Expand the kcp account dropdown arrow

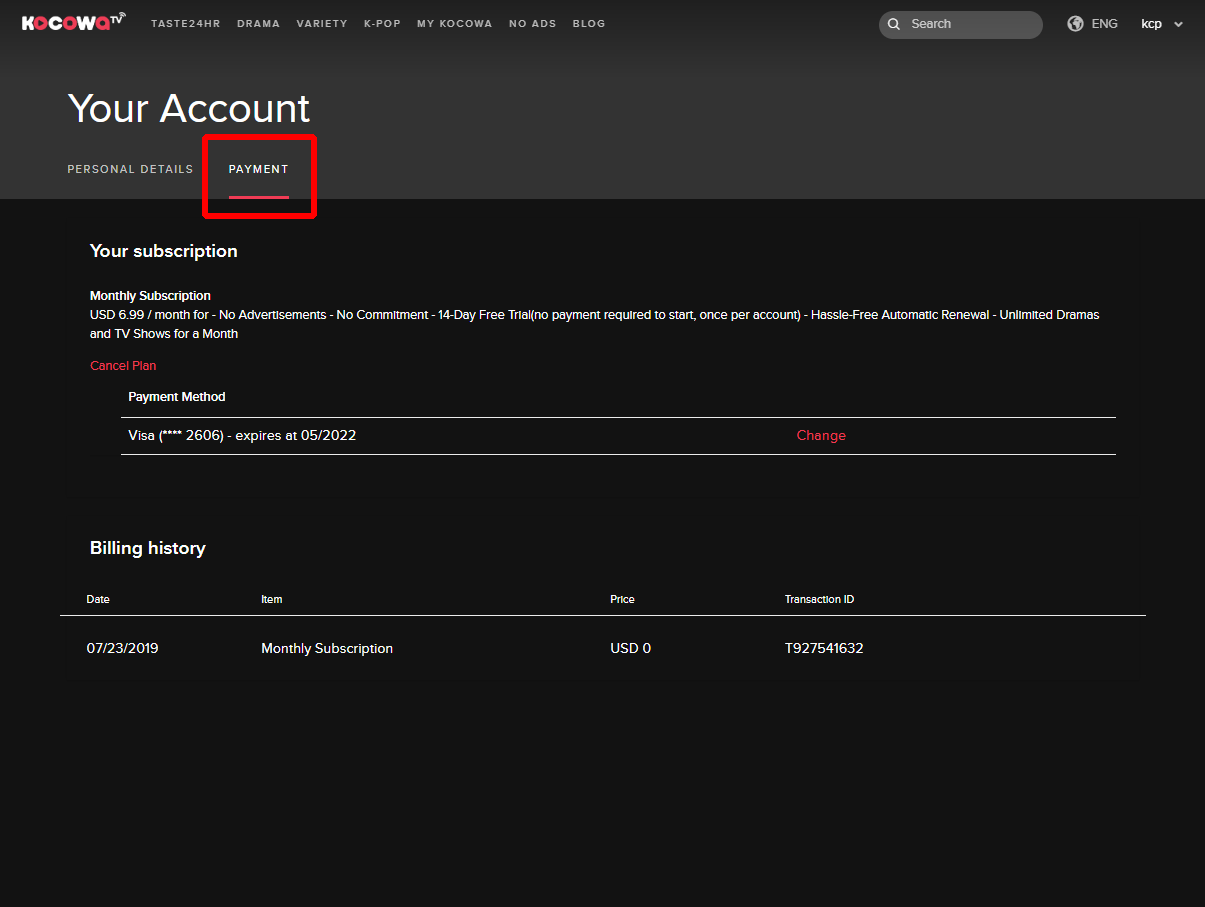(x=1178, y=25)
